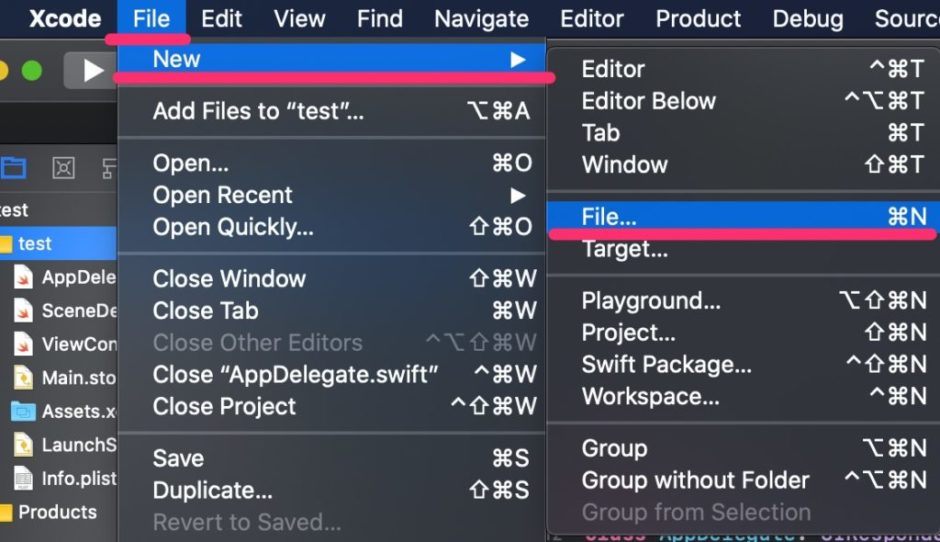Viewport: 940px width, 542px height.
Task: Choose File... in the New submenu
Action: [x=743, y=216]
